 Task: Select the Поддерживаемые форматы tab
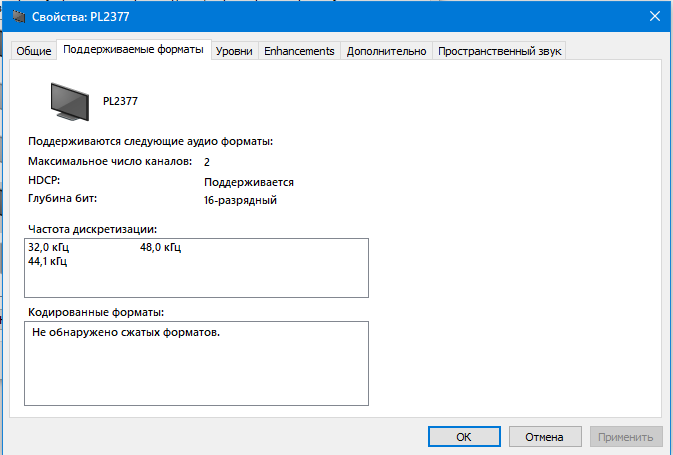[133, 50]
